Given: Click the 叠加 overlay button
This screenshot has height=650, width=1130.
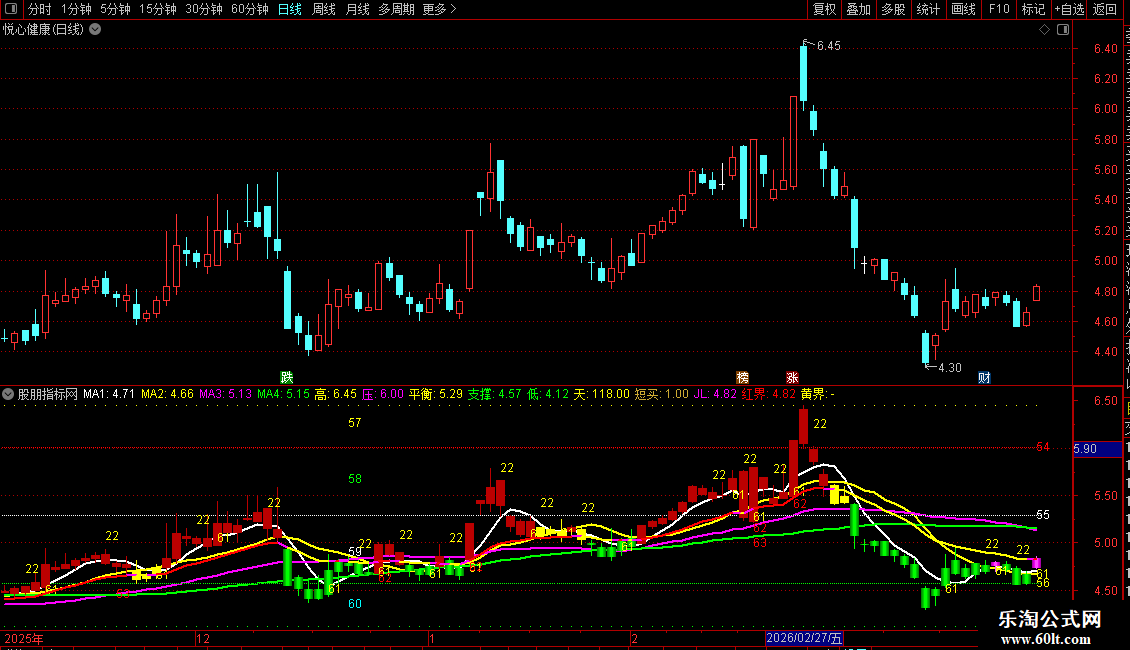Looking at the screenshot, I should pyautogui.click(x=859, y=9).
